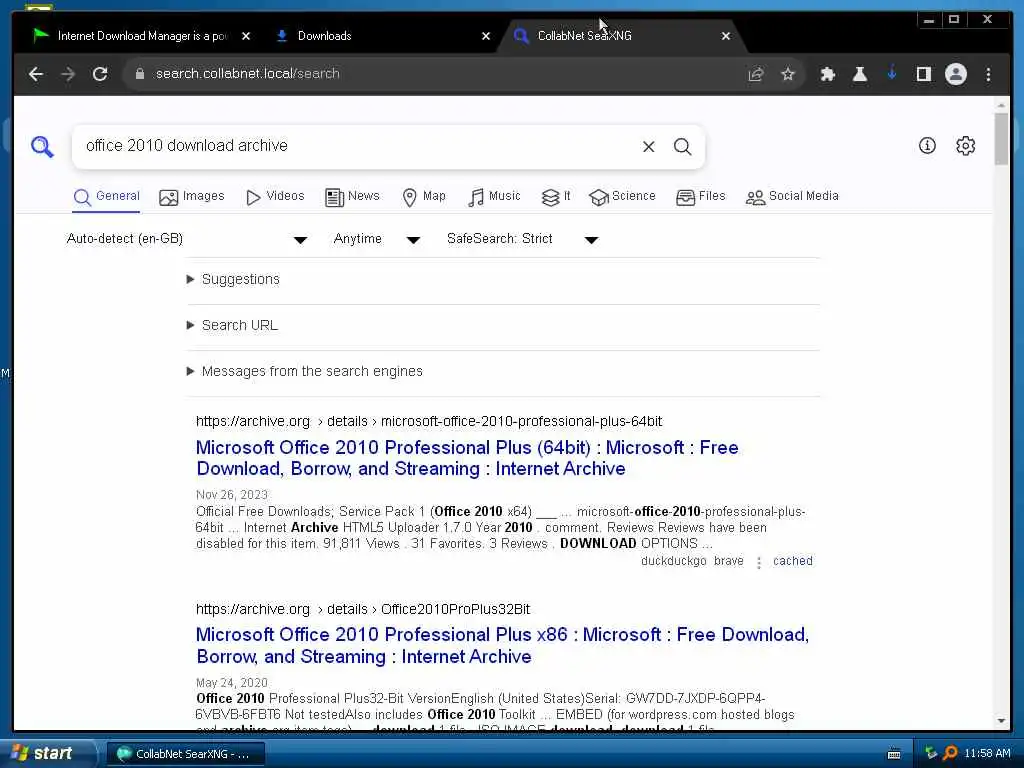The height and width of the screenshot is (768, 1024).
Task: Click the page vertical scrollbar thumb
Action: [x=1001, y=139]
